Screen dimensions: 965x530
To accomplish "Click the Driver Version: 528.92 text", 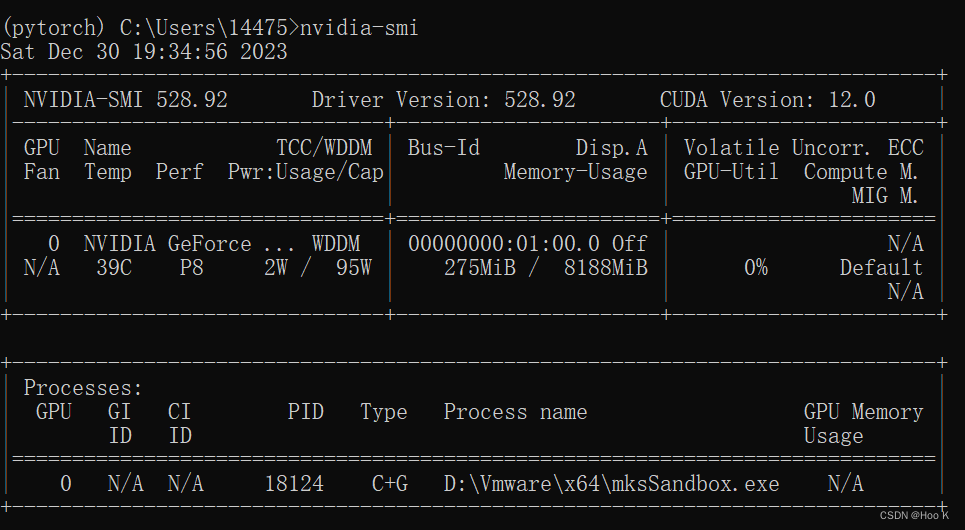I will coord(444,100).
